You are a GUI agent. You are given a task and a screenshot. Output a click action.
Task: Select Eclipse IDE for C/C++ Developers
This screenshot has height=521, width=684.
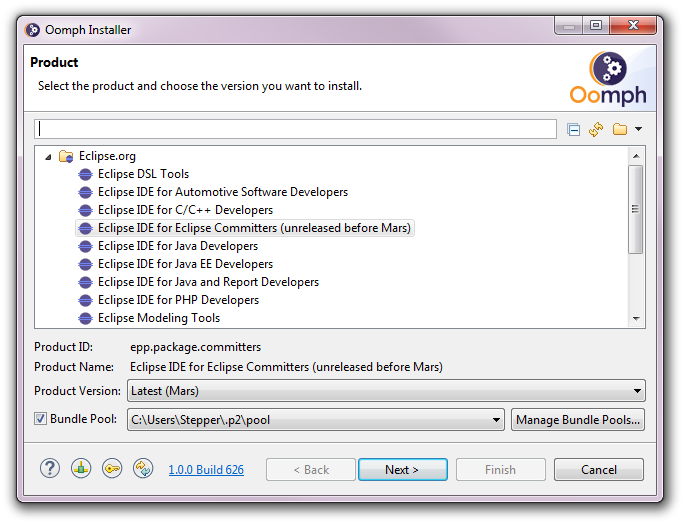[185, 210]
